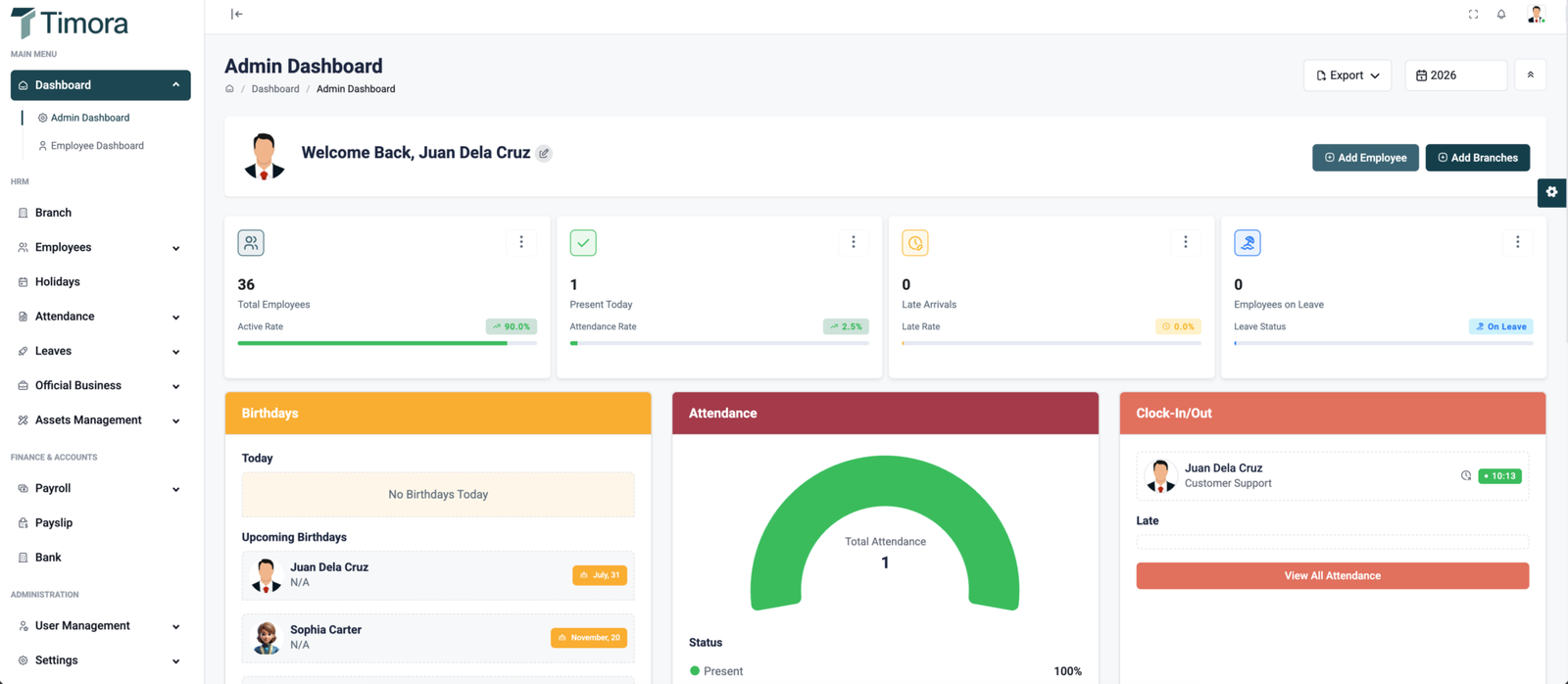Toggle fullscreen mode icon
Viewport: 1568px width, 684px height.
coord(1473,14)
